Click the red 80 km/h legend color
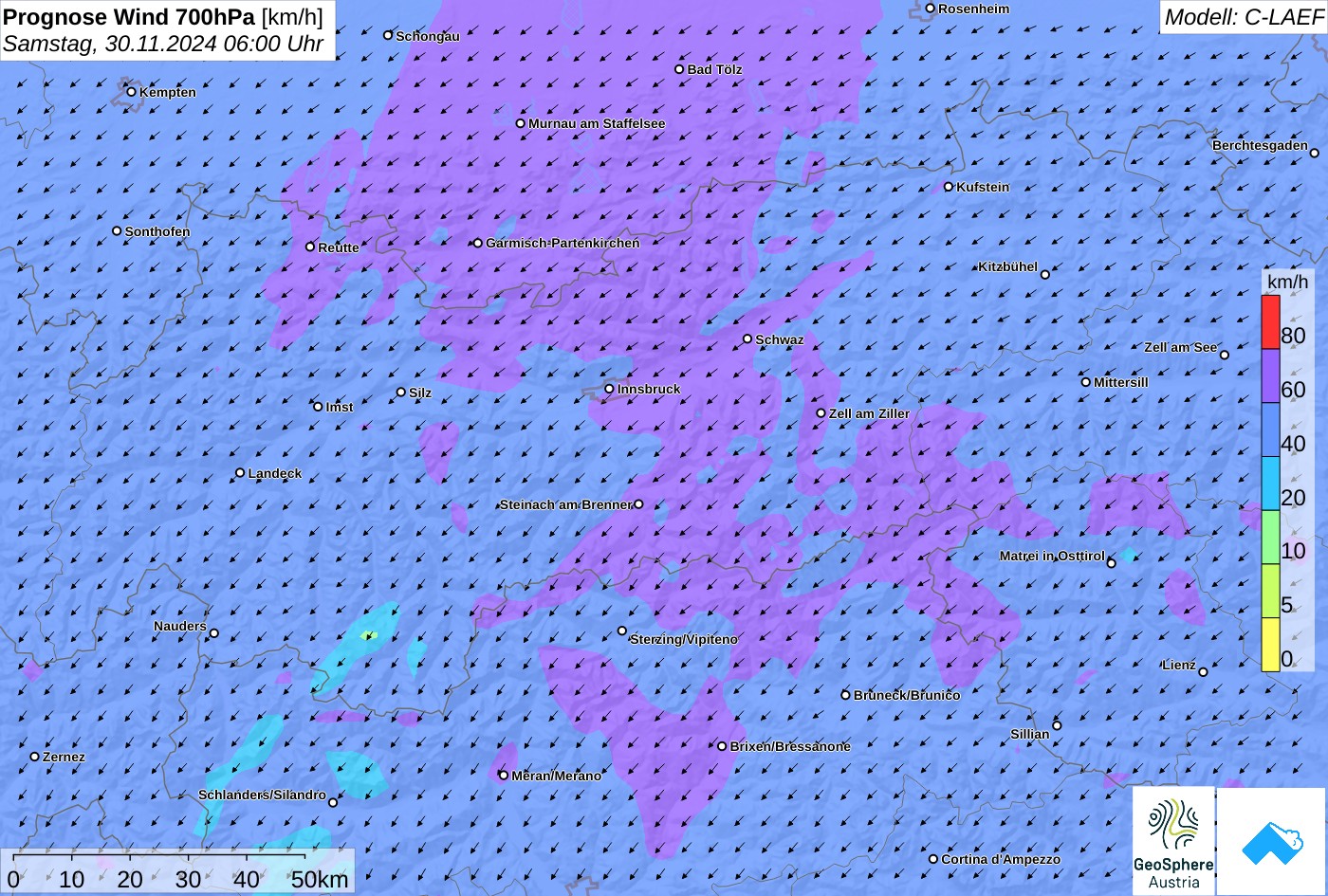 (x=1270, y=322)
